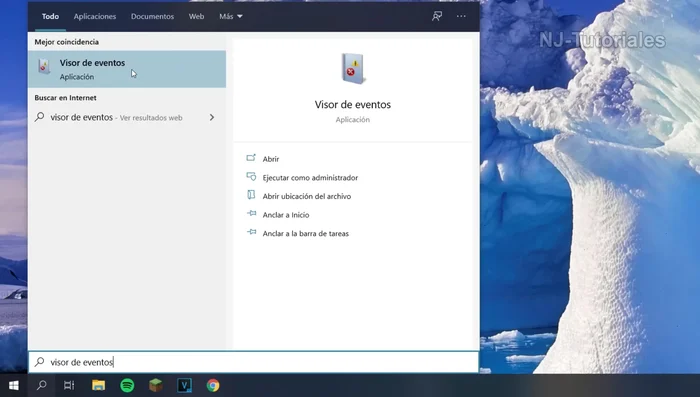This screenshot has height=397, width=700.
Task: Click the Buscar en Internet heading
Action: pos(65,98)
